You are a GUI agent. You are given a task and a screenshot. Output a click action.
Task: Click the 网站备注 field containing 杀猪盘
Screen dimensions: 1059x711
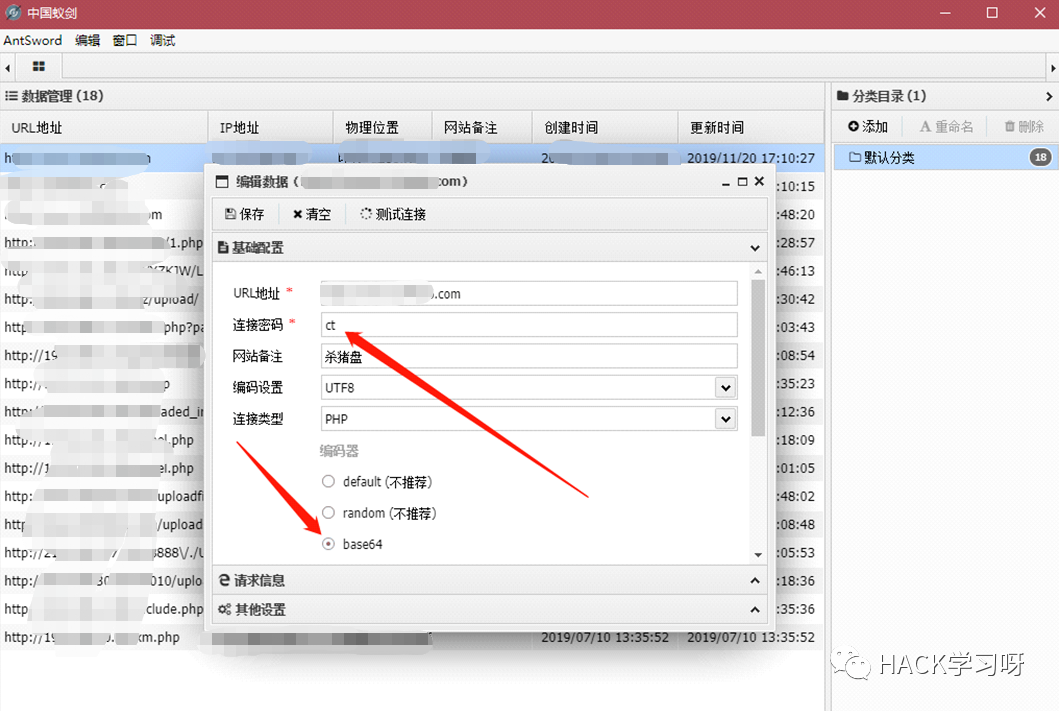[x=529, y=356]
